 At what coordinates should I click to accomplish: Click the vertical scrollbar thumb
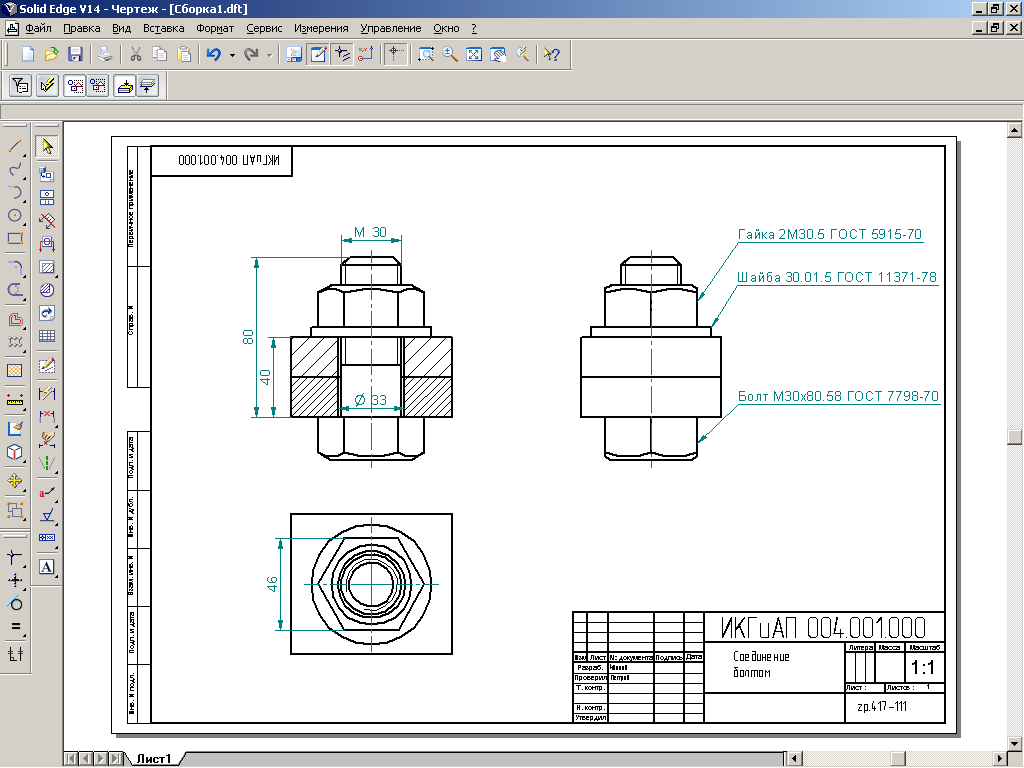pos(1014,436)
